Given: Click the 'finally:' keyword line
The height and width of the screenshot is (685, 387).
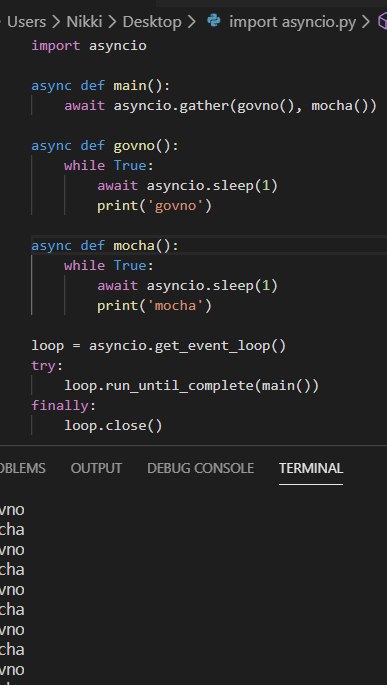Looking at the screenshot, I should (63, 406).
